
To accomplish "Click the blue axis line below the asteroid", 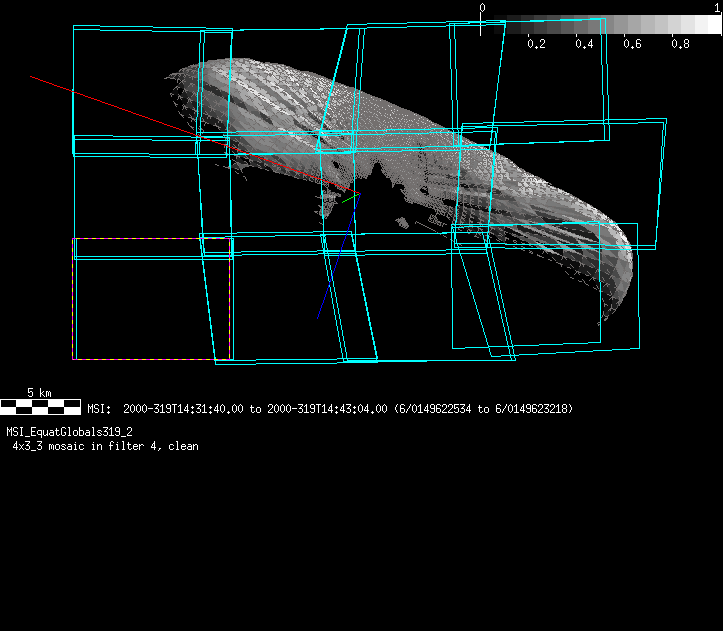I will pyautogui.click(x=335, y=268).
